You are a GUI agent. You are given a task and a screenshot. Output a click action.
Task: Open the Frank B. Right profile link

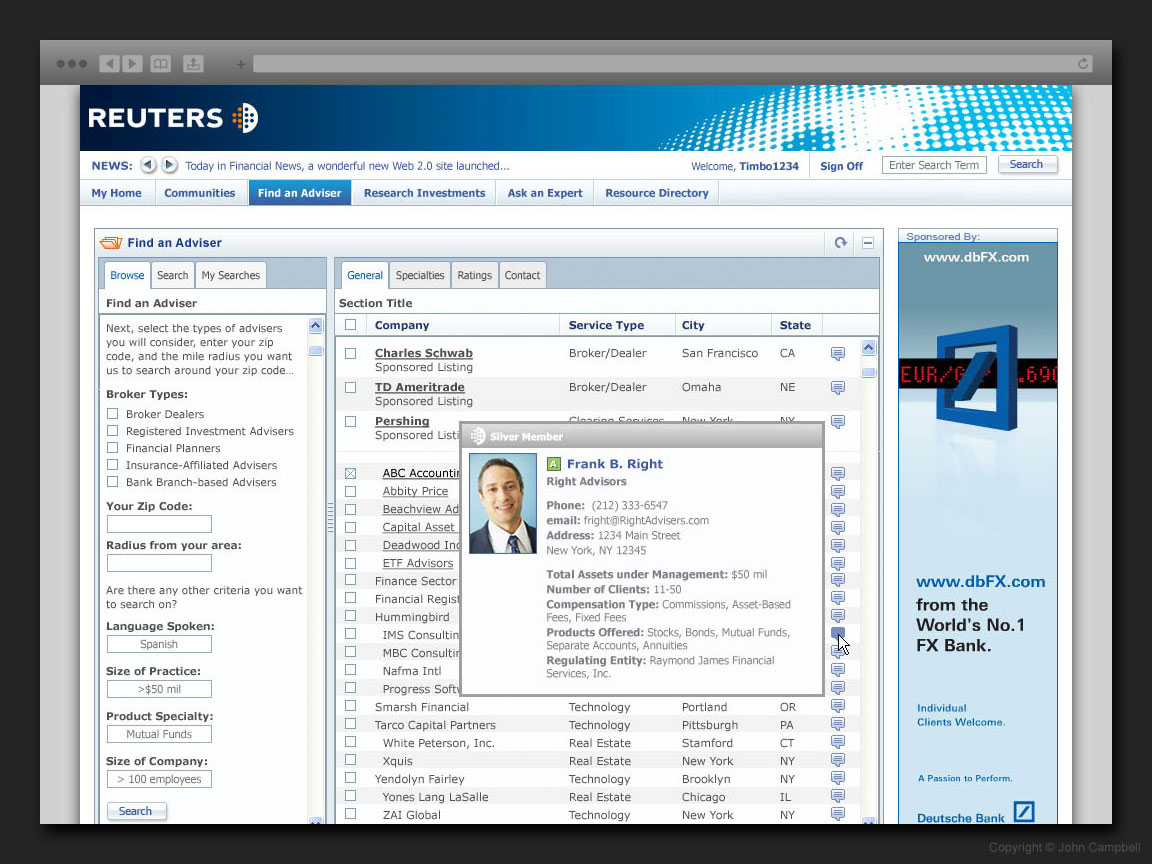pyautogui.click(x=615, y=464)
